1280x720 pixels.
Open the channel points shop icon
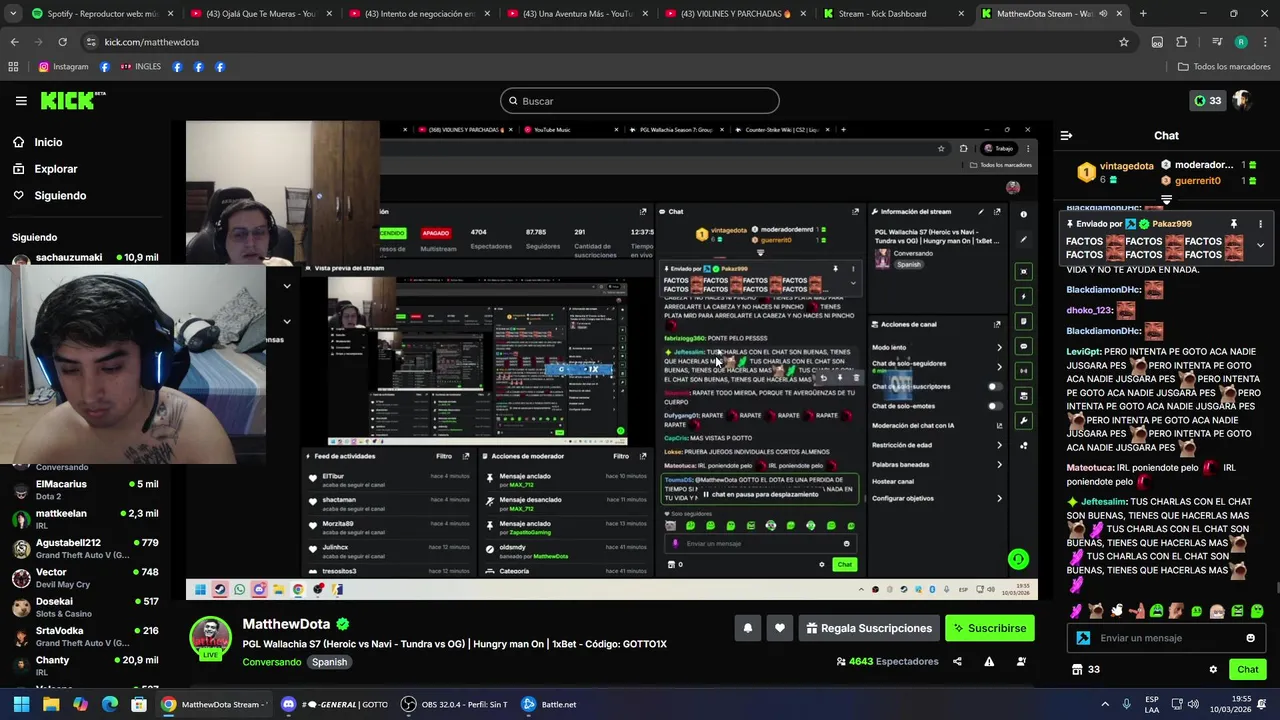click(x=1077, y=669)
